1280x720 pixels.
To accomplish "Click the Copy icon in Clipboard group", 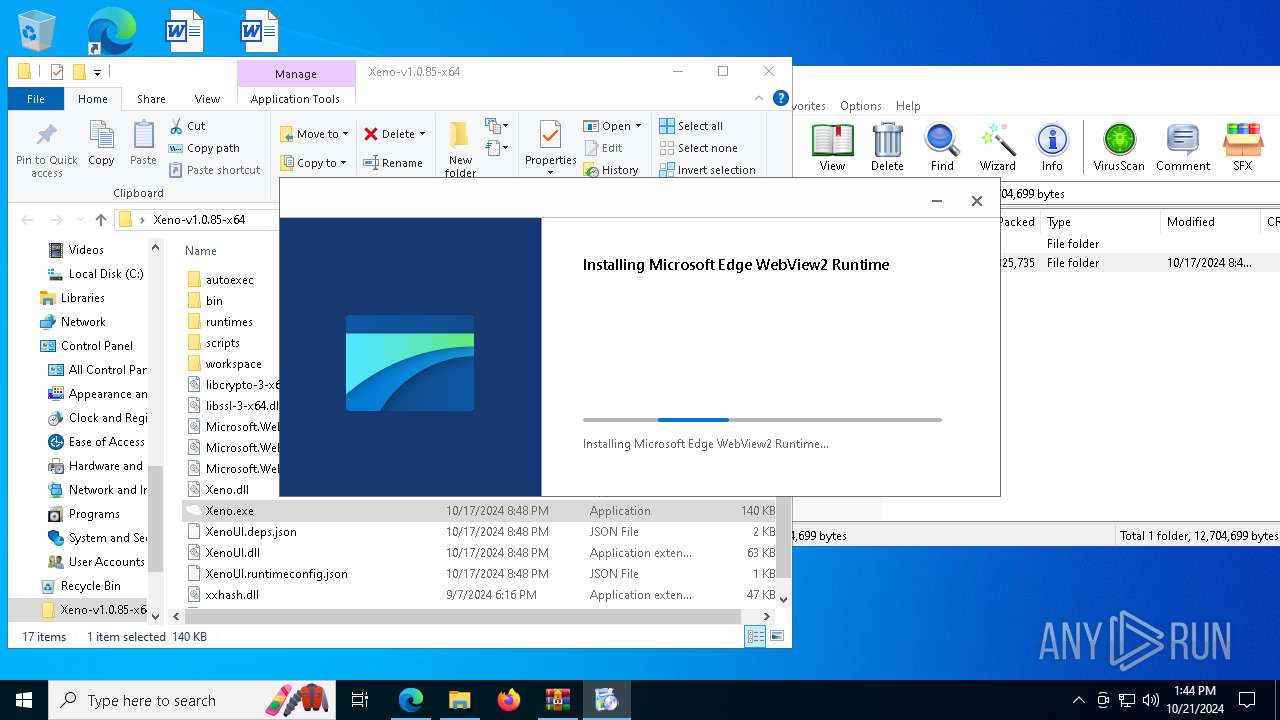I will (101, 143).
